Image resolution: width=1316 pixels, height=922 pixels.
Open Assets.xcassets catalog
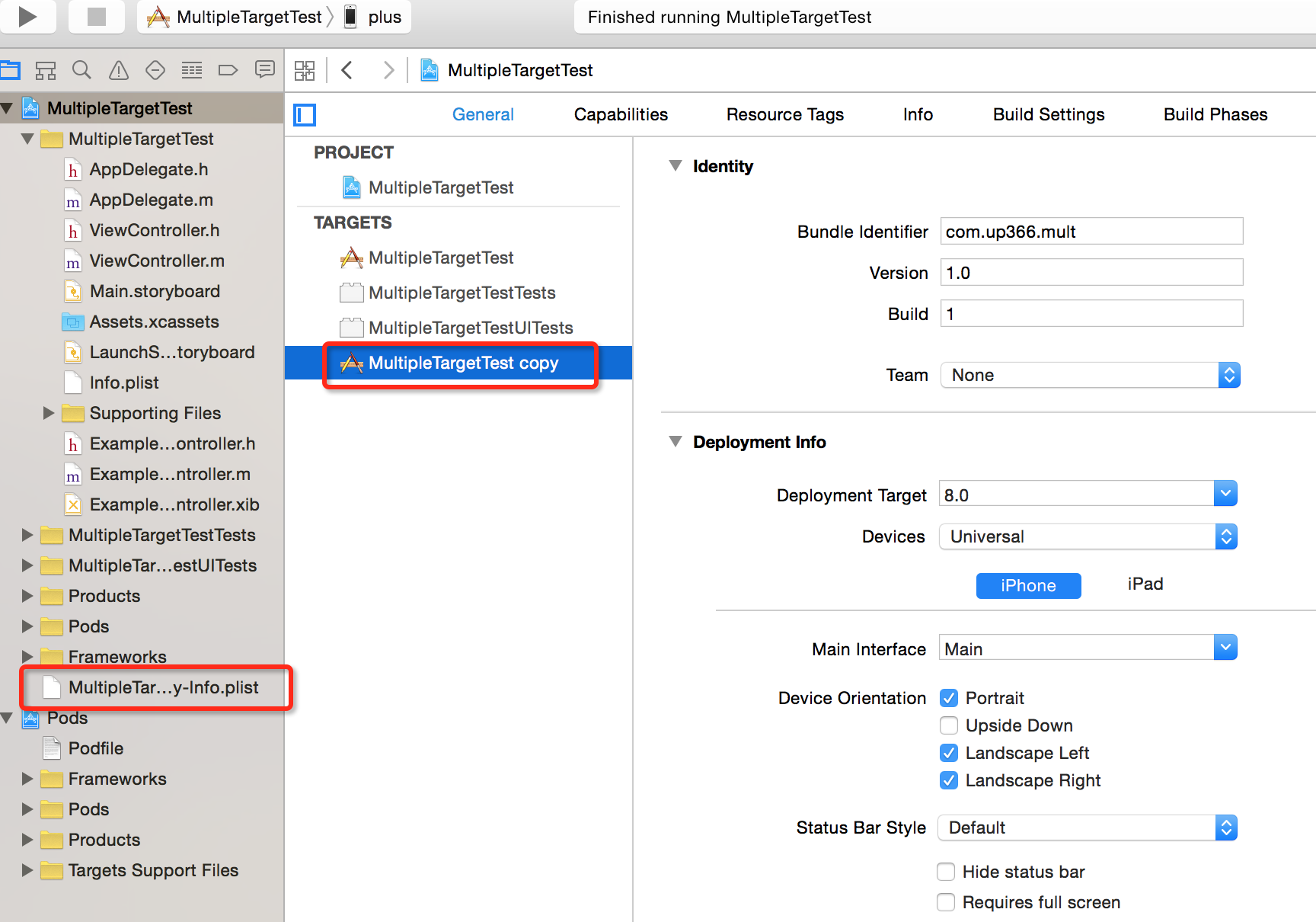(x=154, y=322)
